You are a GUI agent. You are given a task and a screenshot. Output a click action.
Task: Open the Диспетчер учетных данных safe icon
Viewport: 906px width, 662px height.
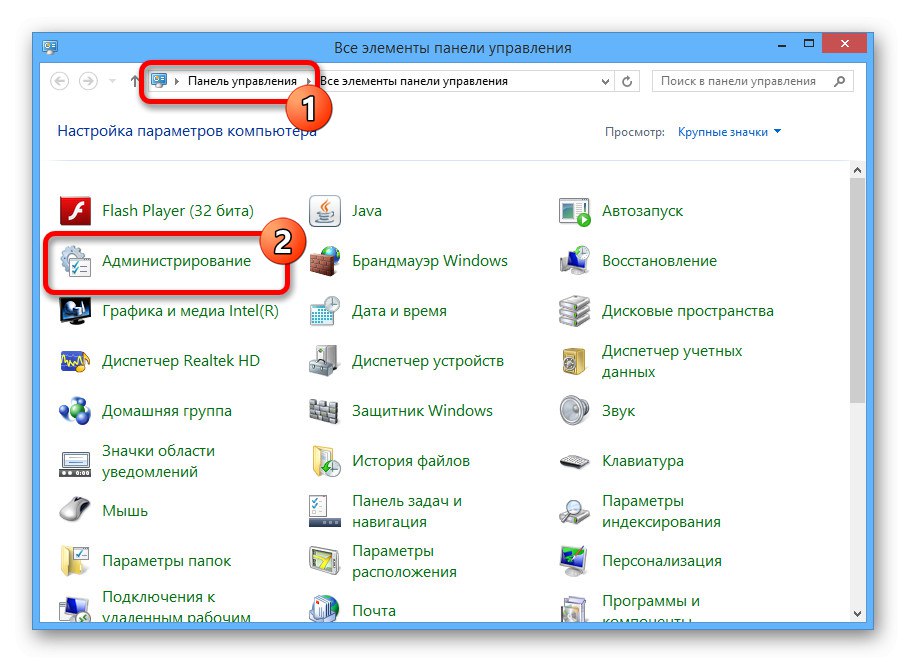[x=575, y=361]
